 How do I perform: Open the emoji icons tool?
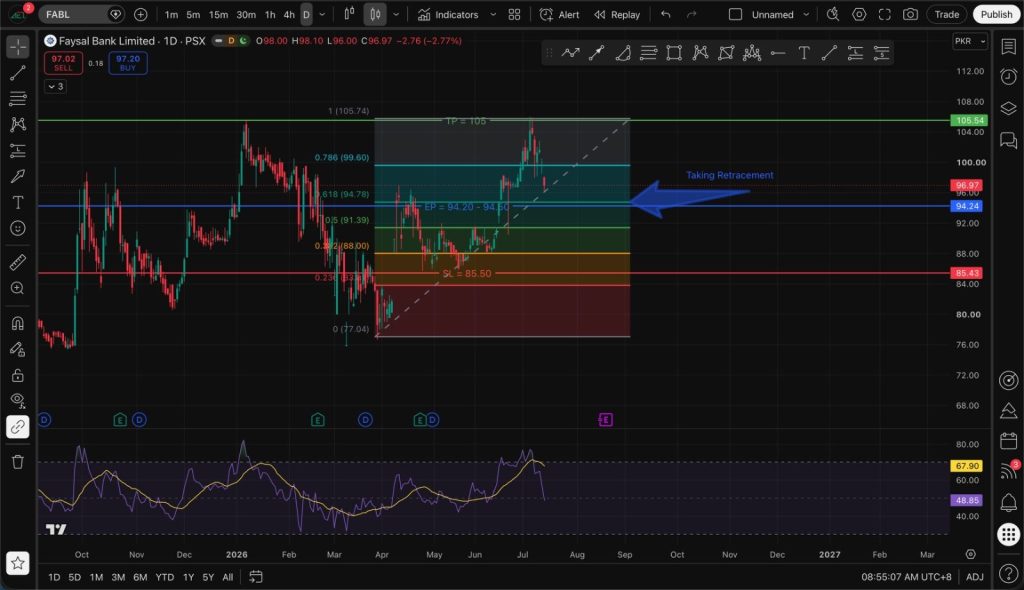pos(18,228)
